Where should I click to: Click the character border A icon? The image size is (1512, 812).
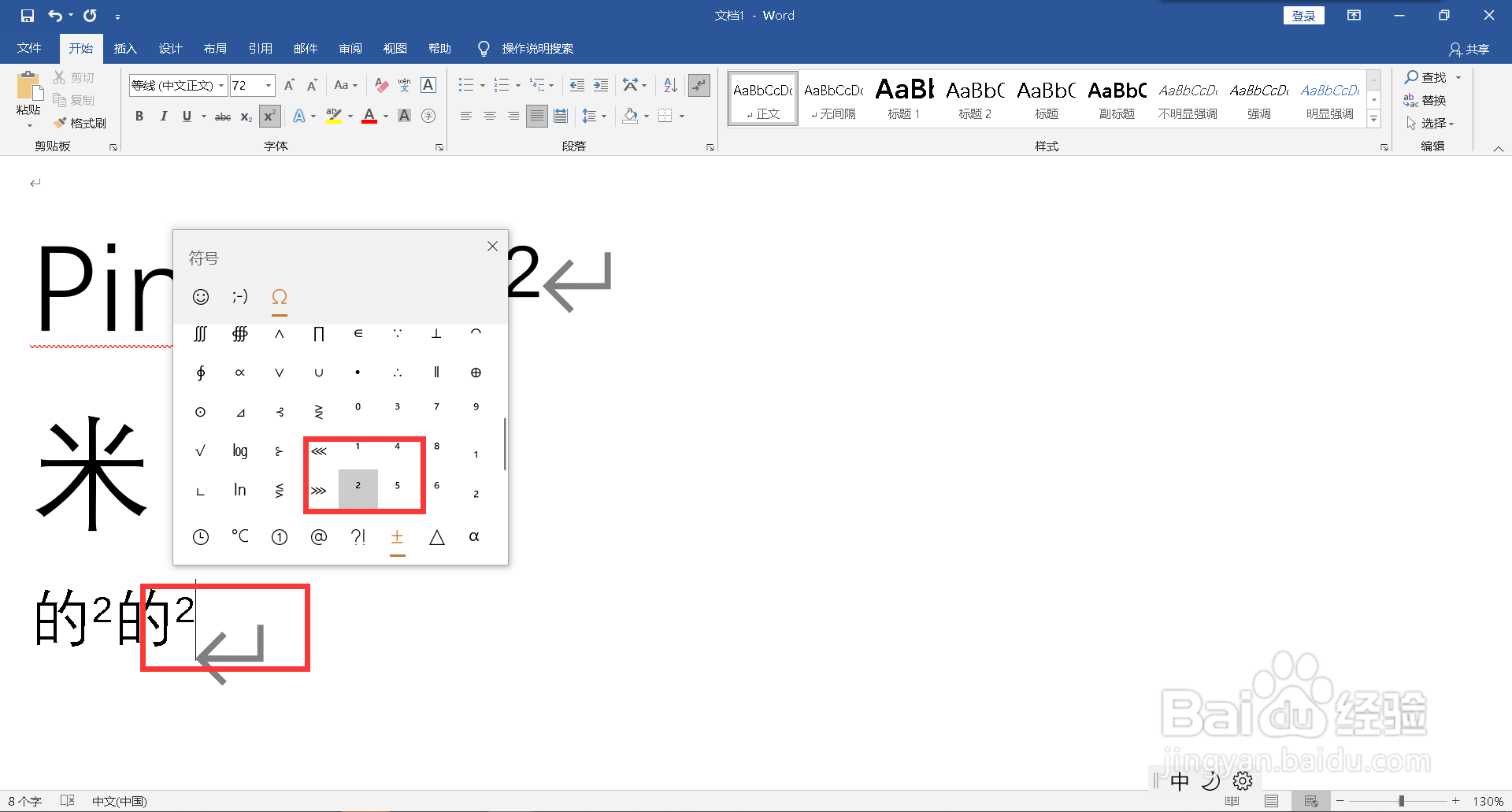click(x=428, y=85)
